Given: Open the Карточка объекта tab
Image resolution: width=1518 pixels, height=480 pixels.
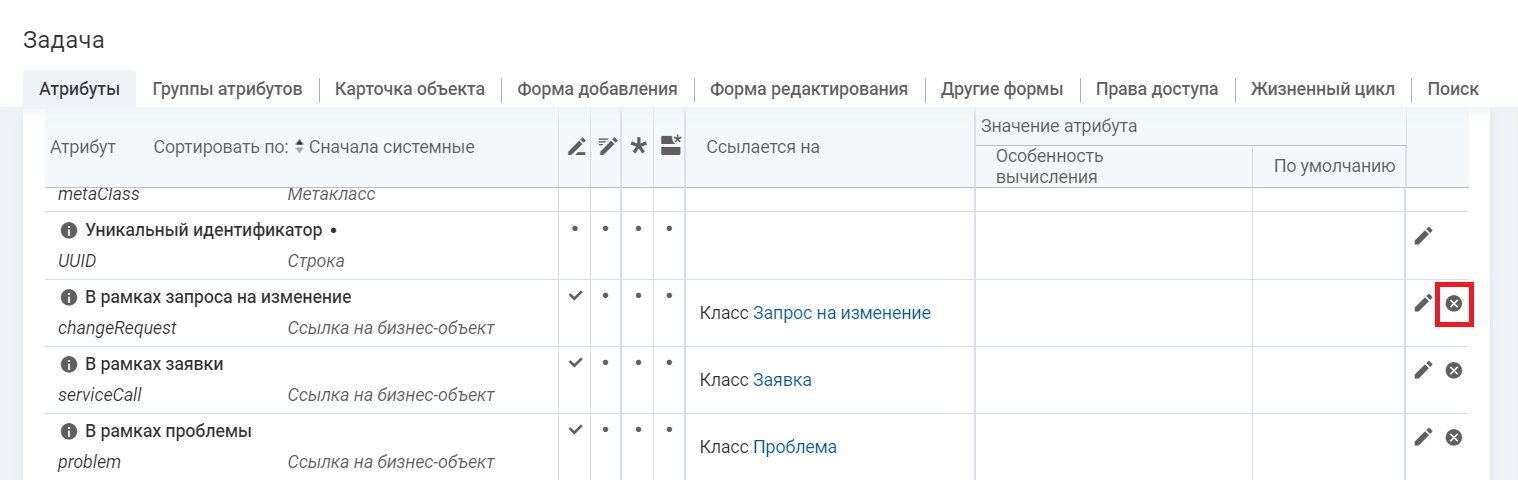Looking at the screenshot, I should click(410, 89).
